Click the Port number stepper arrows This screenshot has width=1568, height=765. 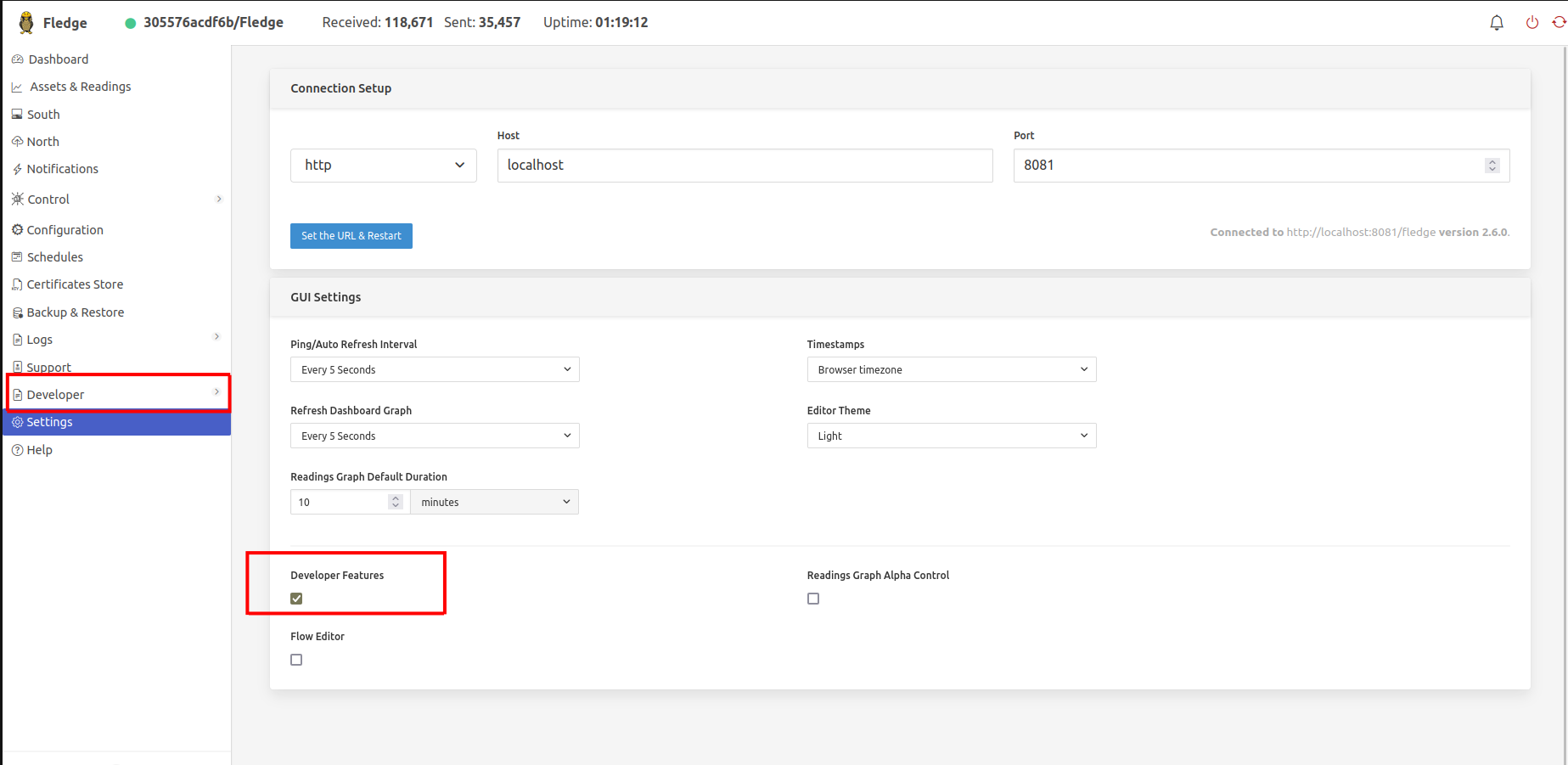click(x=1492, y=166)
